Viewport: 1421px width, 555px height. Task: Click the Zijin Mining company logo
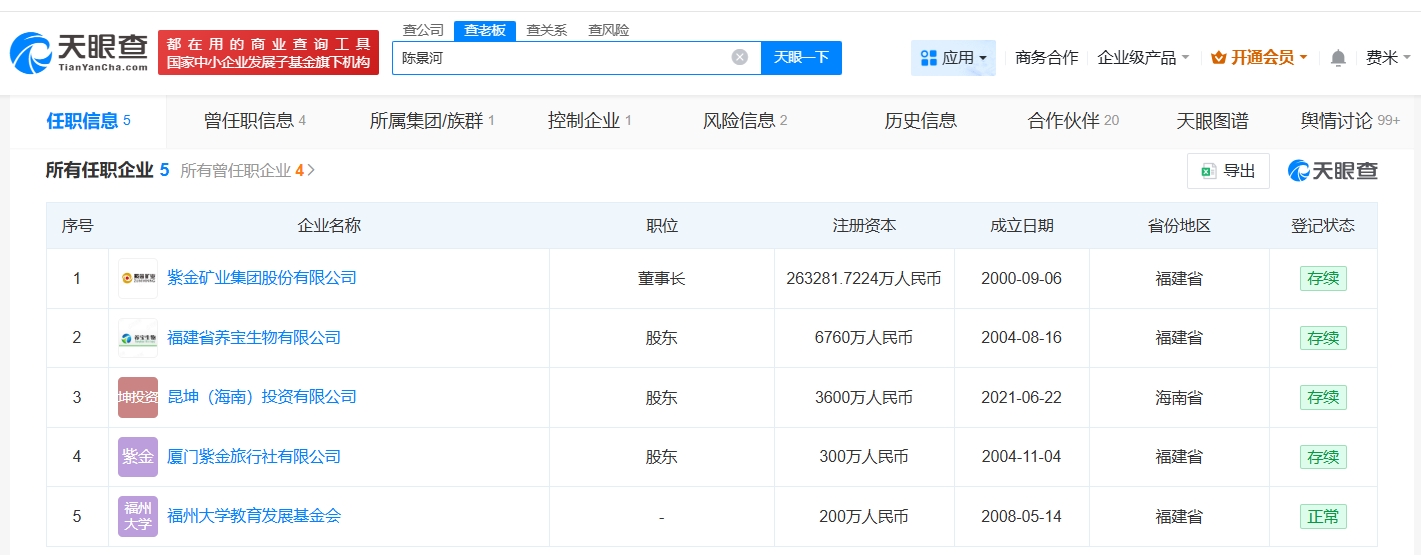pos(138,278)
